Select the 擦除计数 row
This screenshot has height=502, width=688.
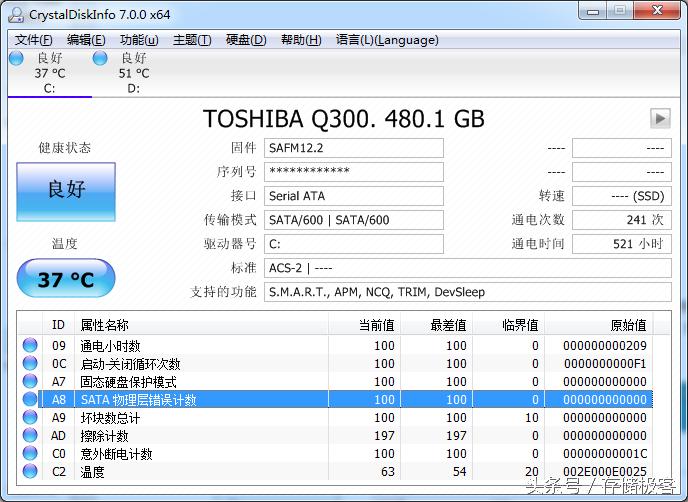click(x=336, y=435)
